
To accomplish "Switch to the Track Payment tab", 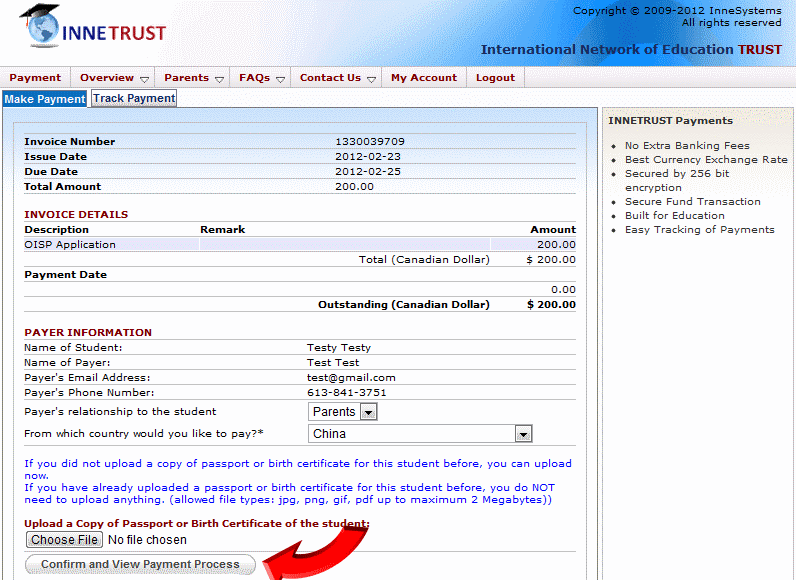I will [x=134, y=98].
